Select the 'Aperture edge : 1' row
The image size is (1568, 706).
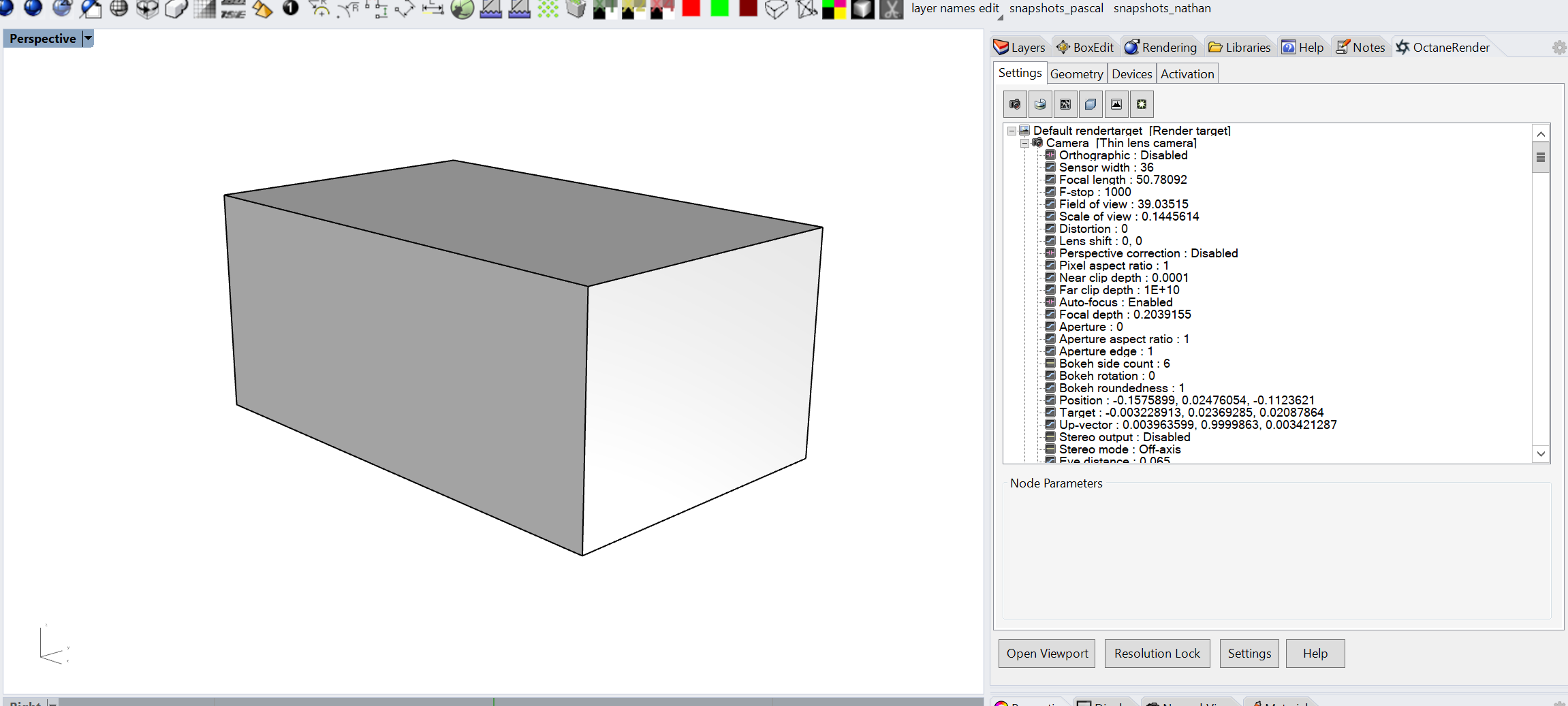[x=1106, y=351]
